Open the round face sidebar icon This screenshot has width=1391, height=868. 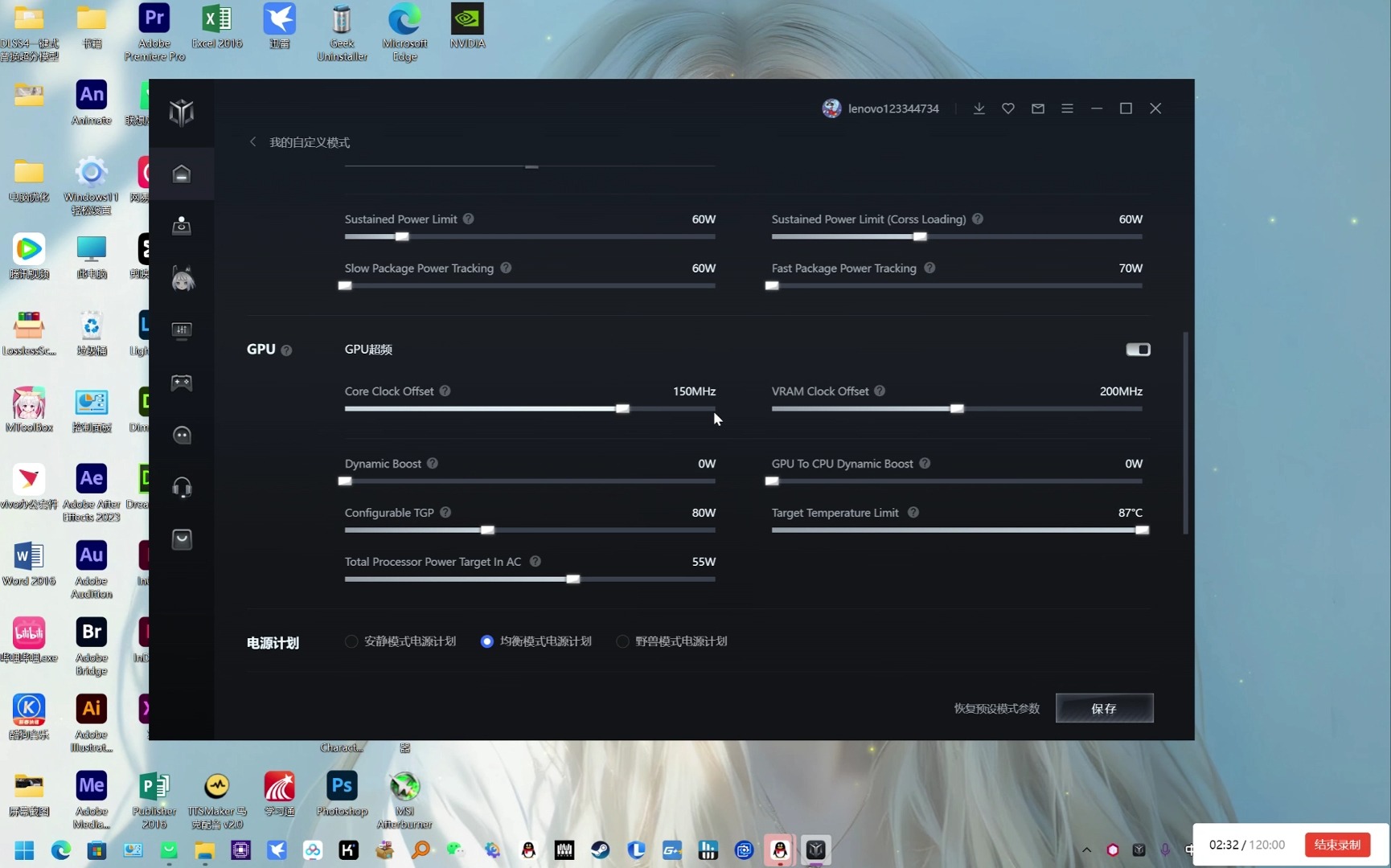[182, 435]
